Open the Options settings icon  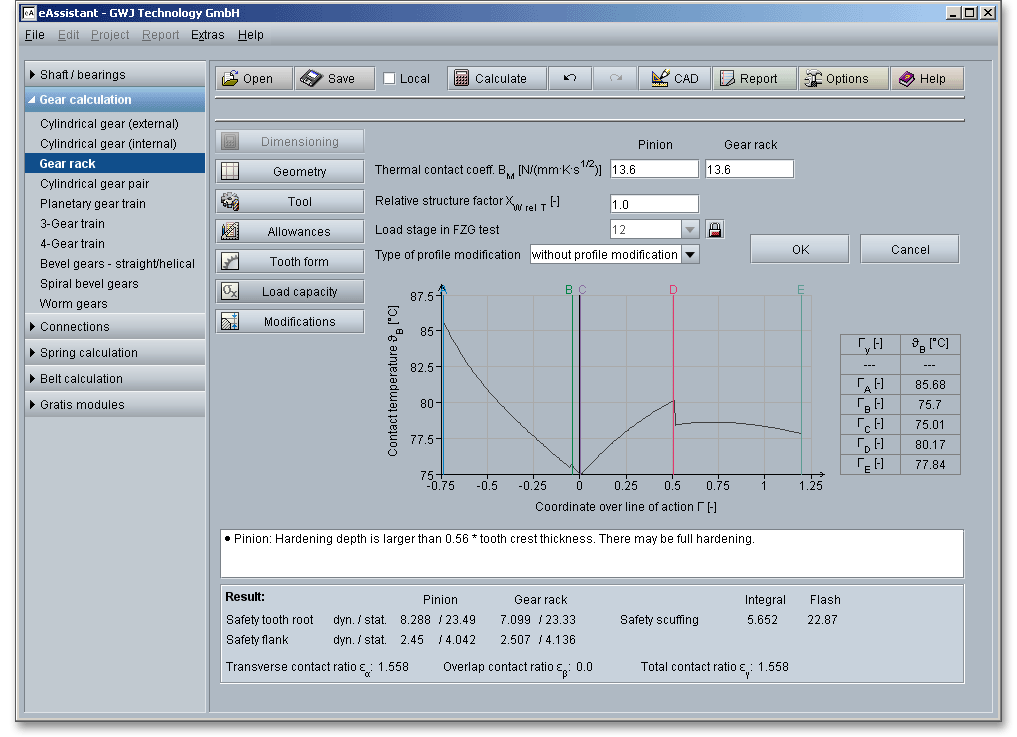point(812,79)
